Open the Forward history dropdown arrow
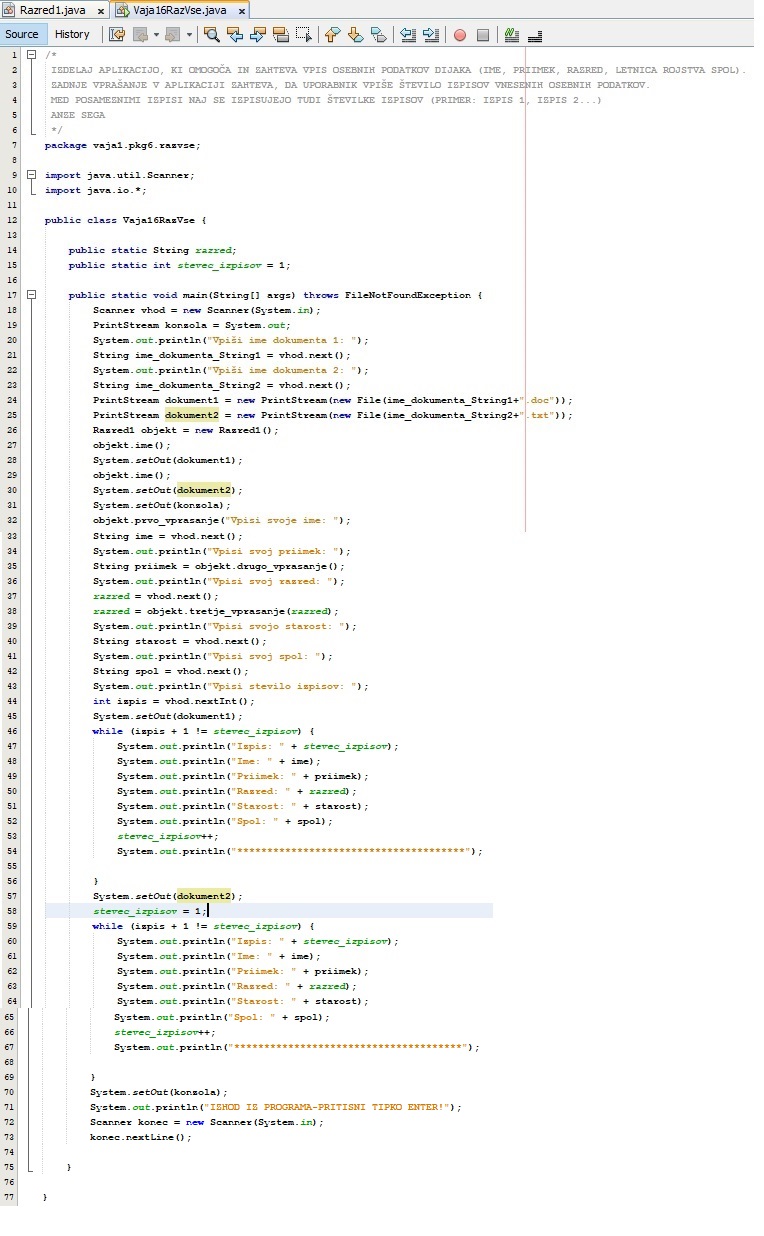 (x=189, y=35)
